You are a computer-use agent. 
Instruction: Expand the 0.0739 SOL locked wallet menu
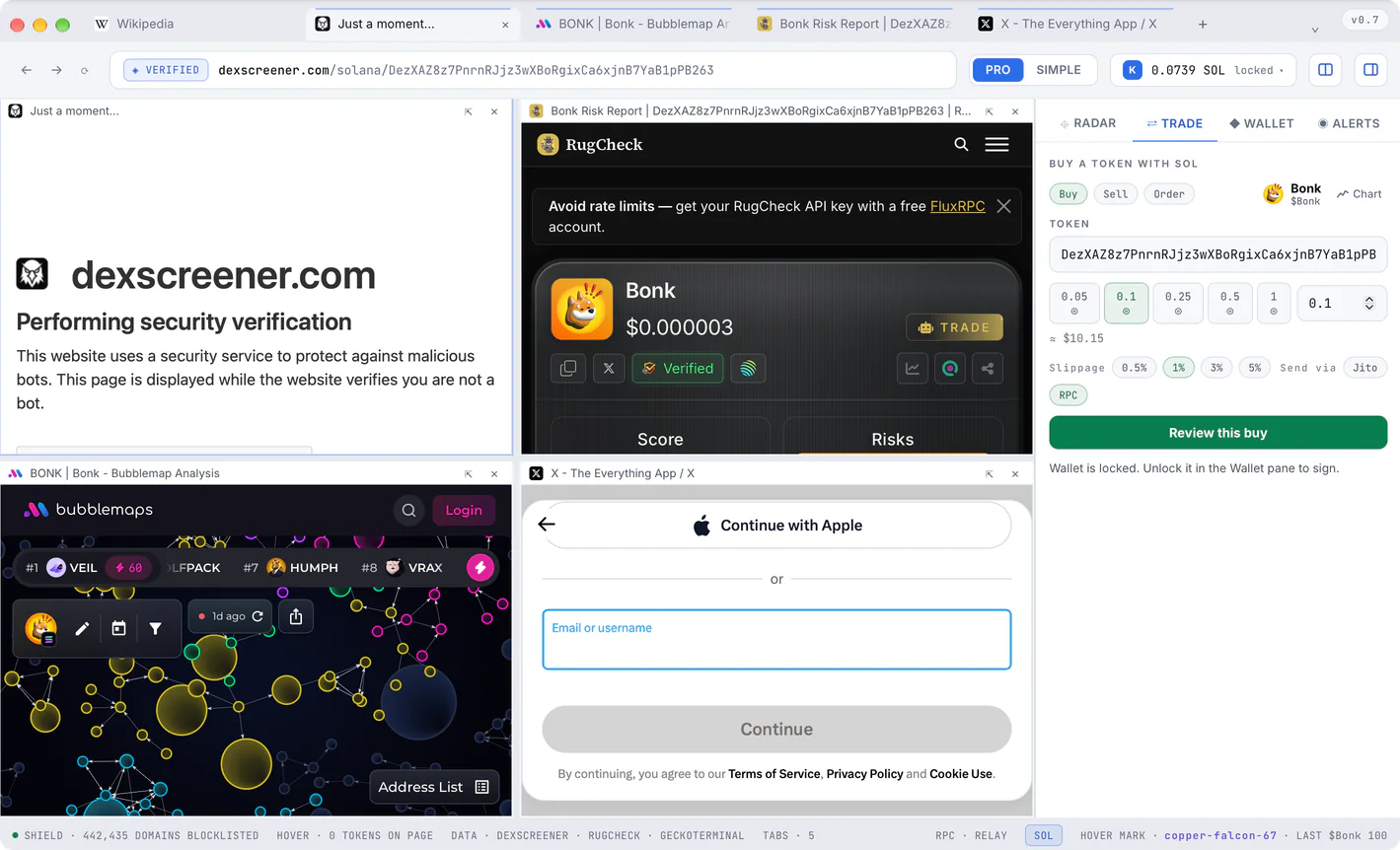pyautogui.click(x=1203, y=70)
